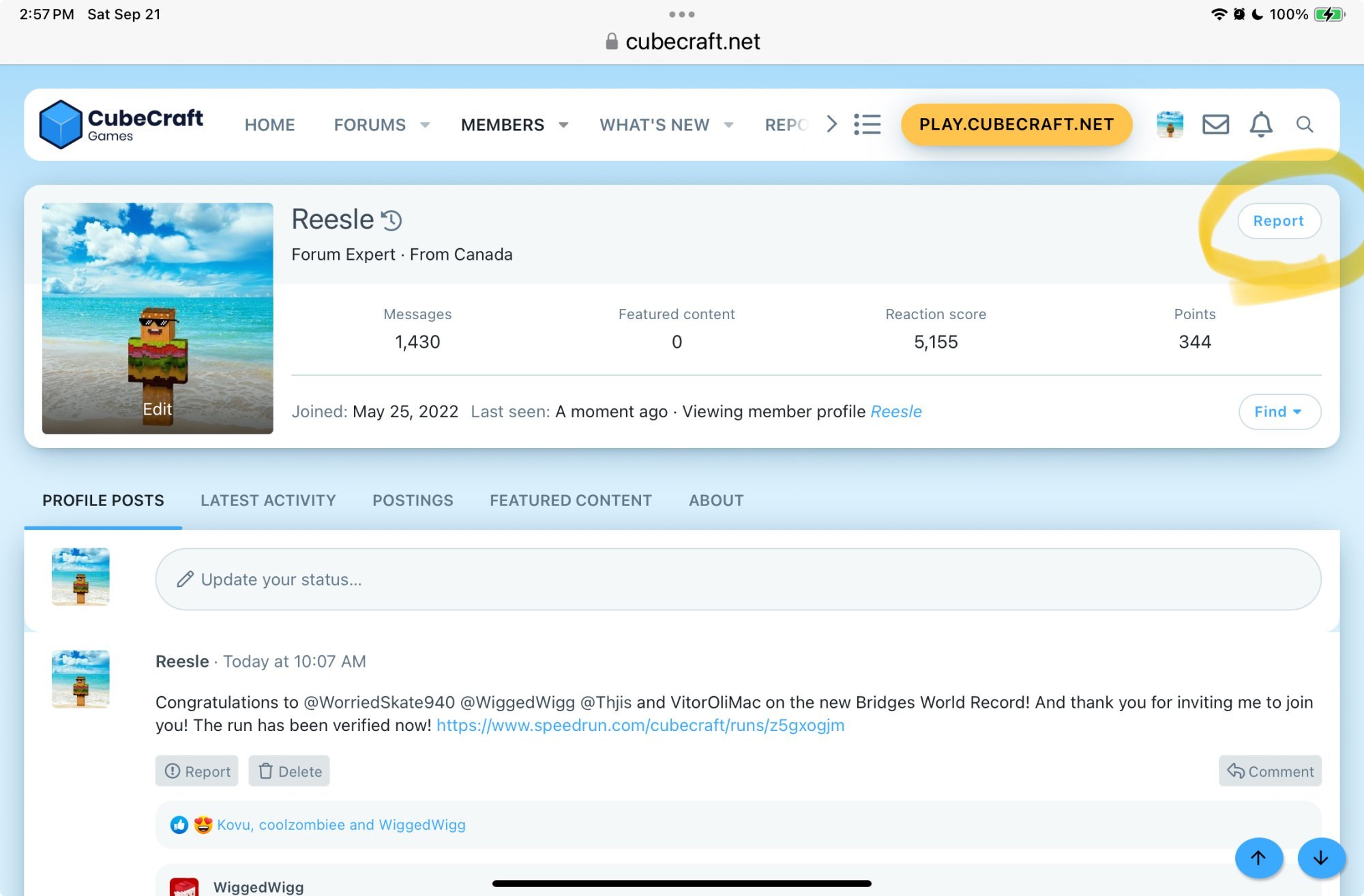
Task: Report the profile post from 10:07 AM
Action: tap(197, 771)
